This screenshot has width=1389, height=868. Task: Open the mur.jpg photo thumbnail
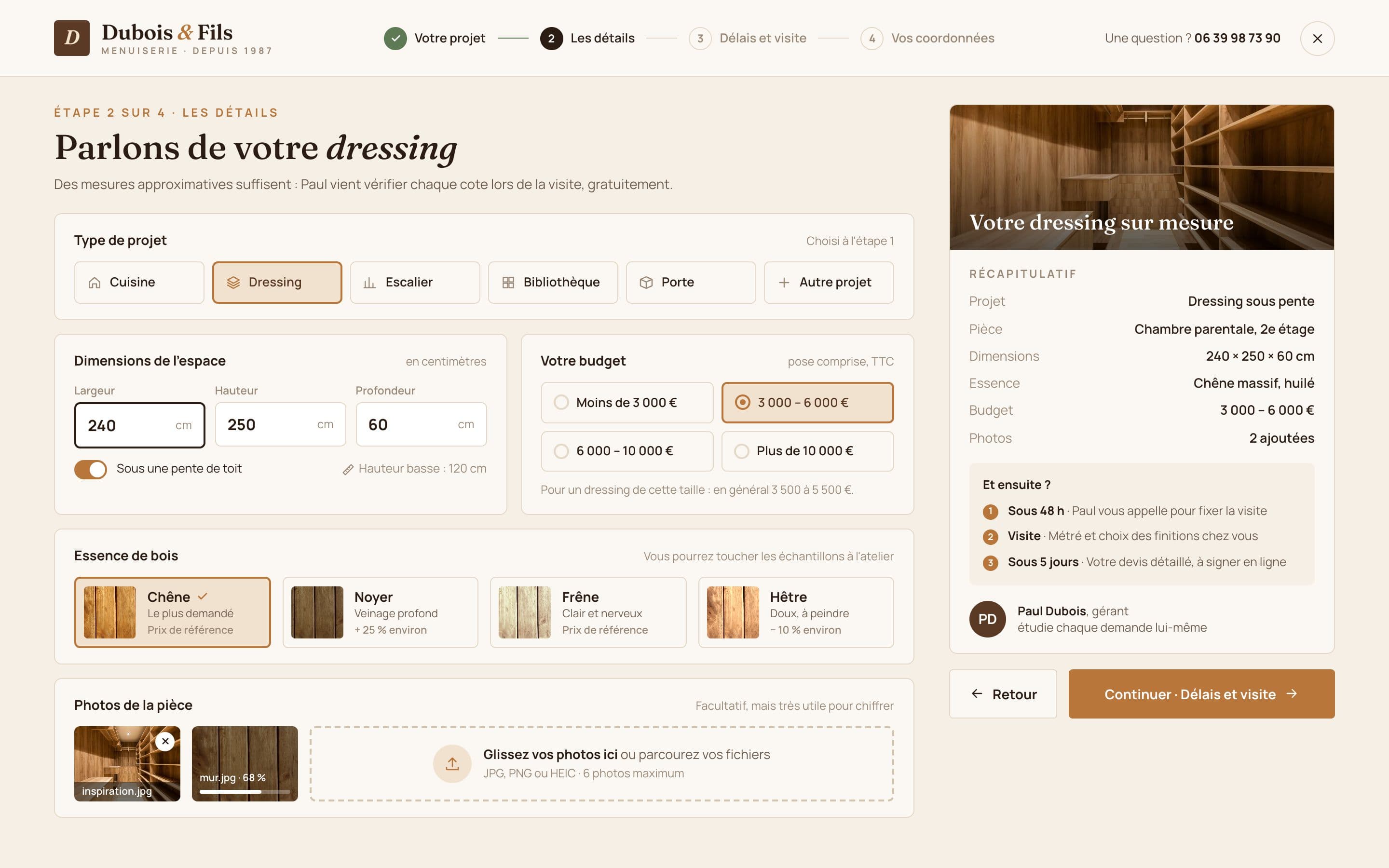(x=245, y=763)
